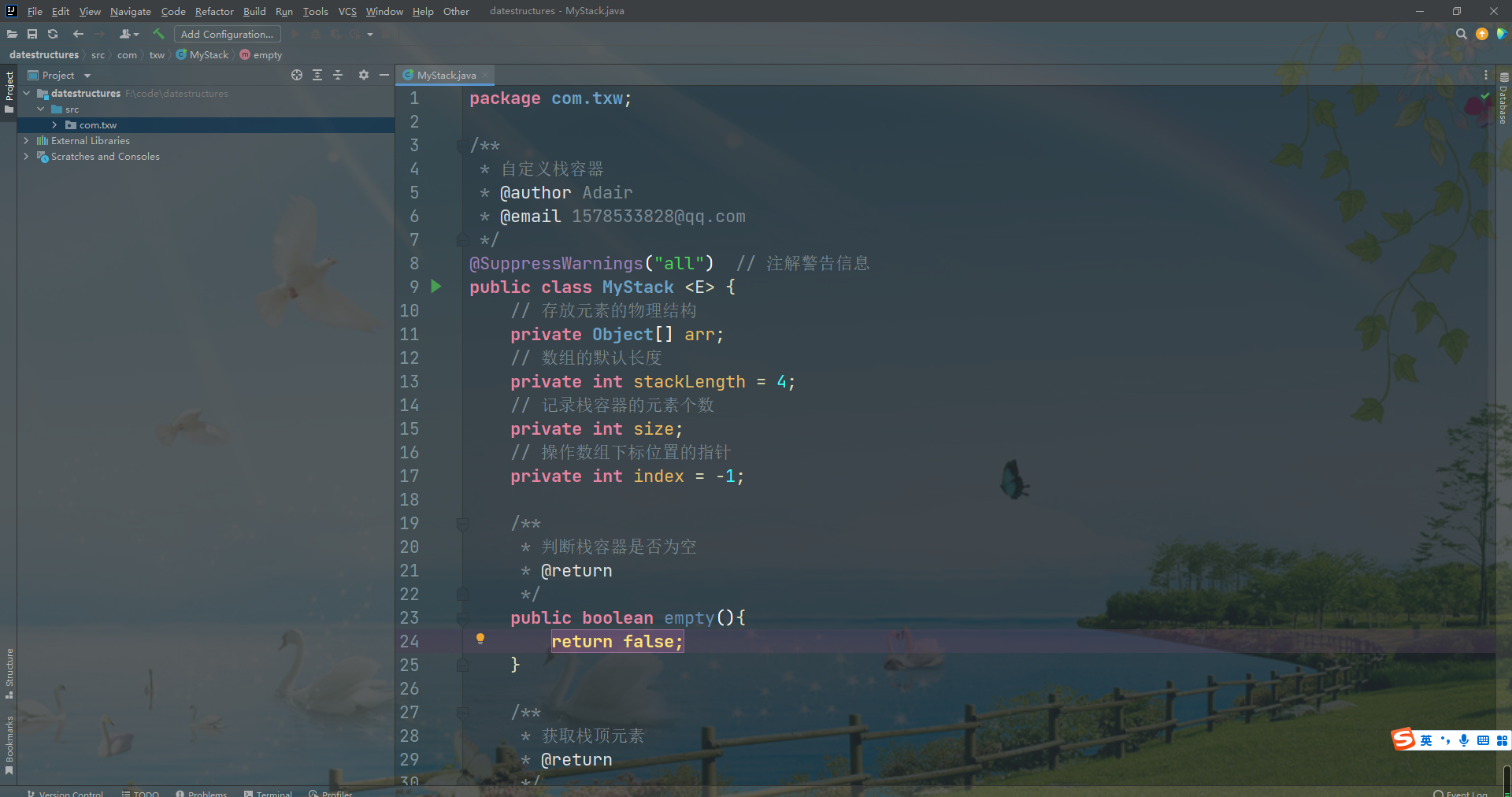Click the green run gutter icon at line 9
The width and height of the screenshot is (1512, 797).
click(436, 287)
